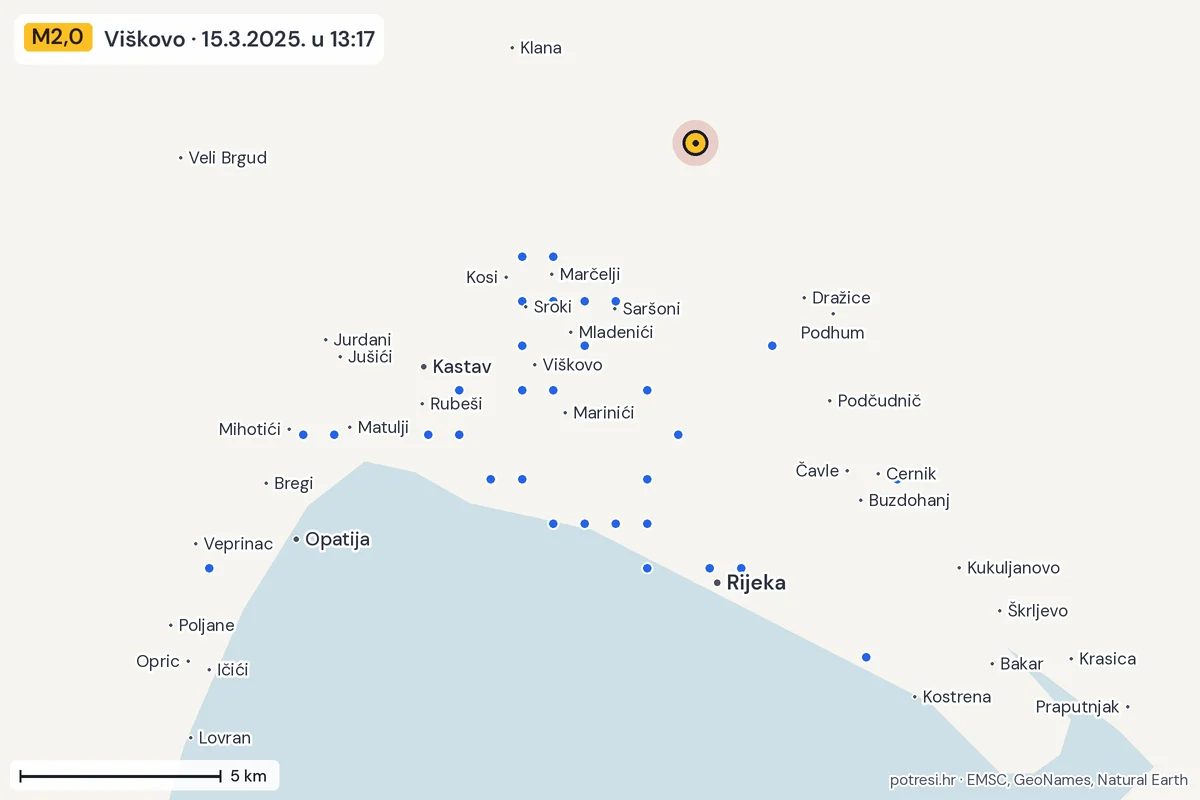Click the Veli Brgud place marker dot
Screen dimensions: 1200x800
point(181,158)
